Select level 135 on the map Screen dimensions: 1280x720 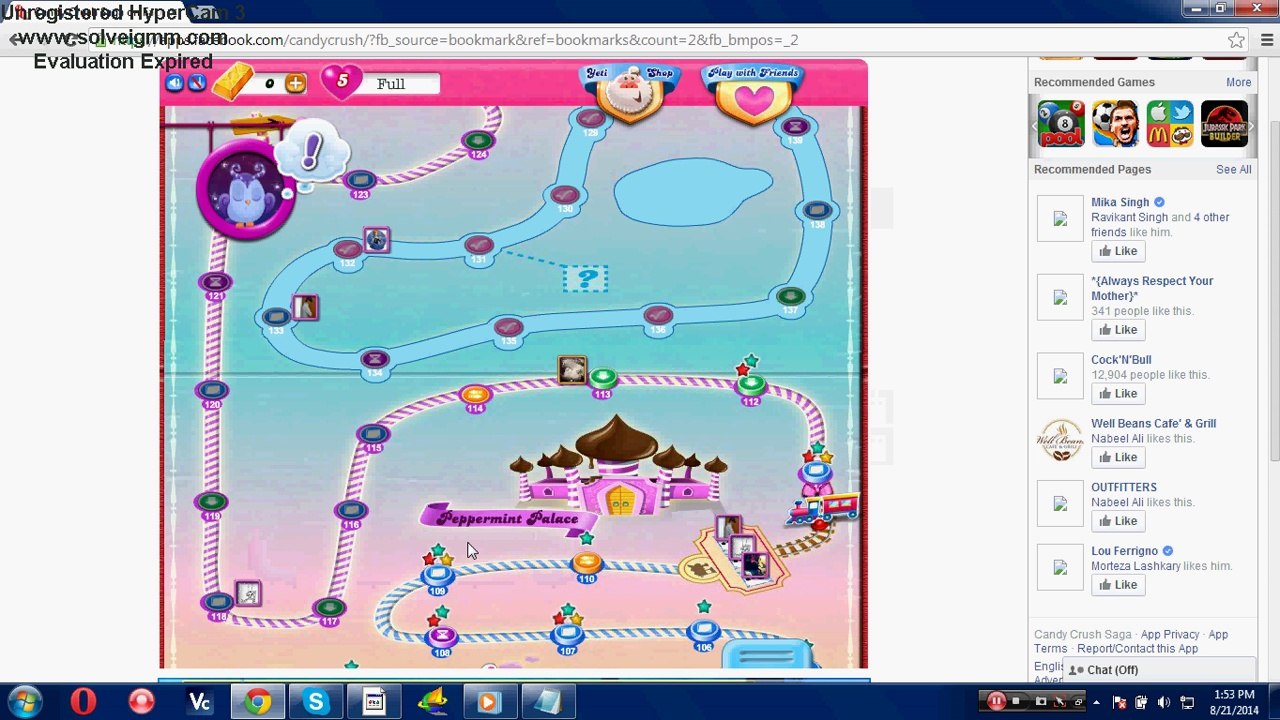pos(509,328)
